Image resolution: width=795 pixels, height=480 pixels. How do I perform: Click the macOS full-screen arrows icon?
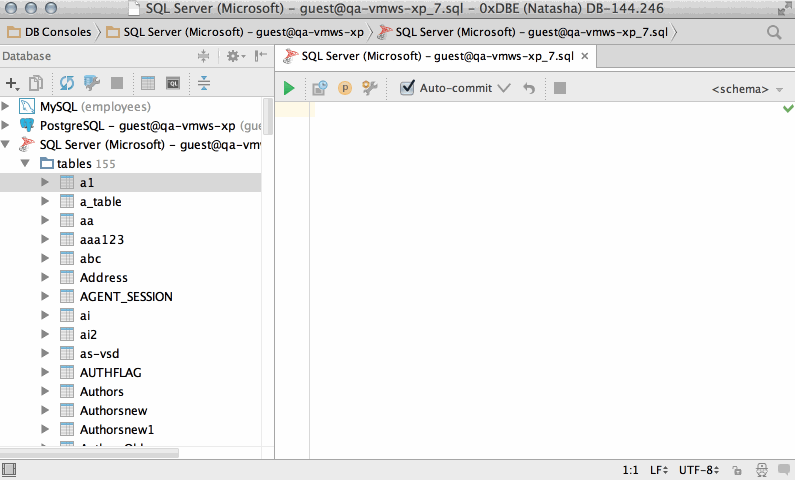click(x=784, y=9)
